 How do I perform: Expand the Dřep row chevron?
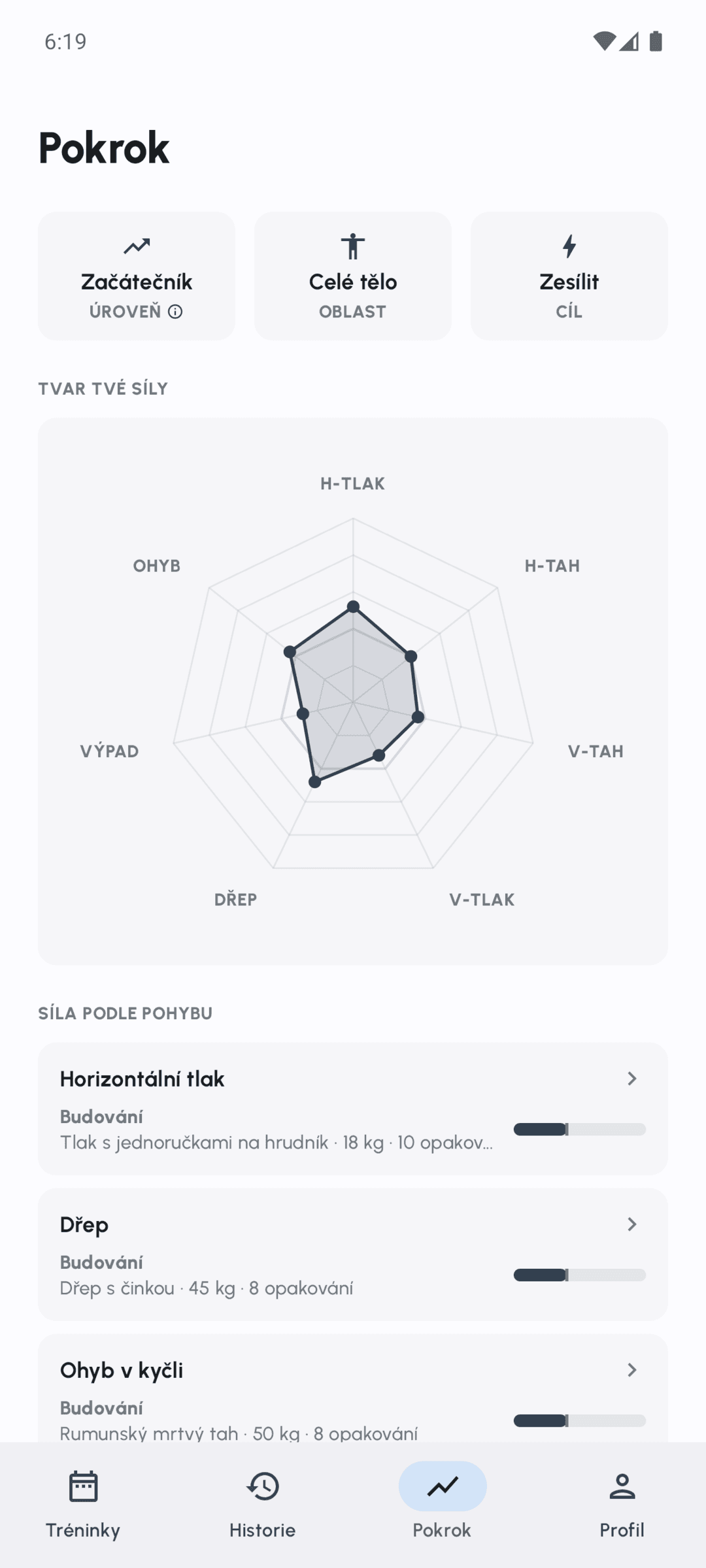point(631,1224)
